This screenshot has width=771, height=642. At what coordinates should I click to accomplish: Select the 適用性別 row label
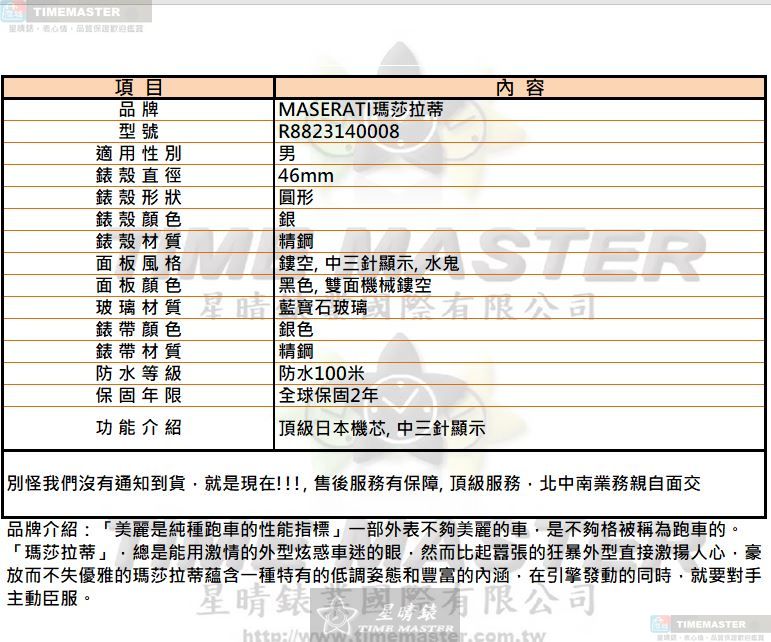coord(139,153)
